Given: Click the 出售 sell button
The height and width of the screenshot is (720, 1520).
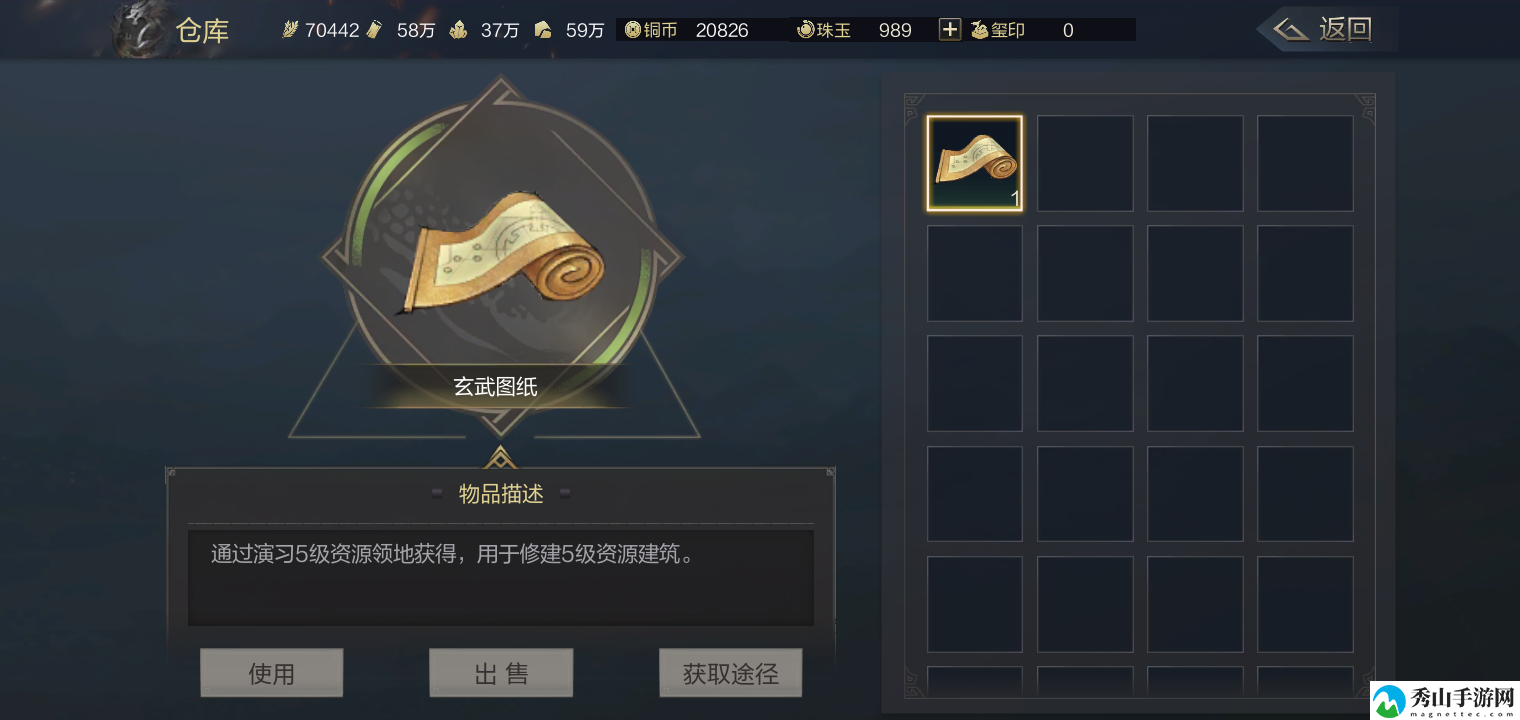Looking at the screenshot, I should pos(501,673).
